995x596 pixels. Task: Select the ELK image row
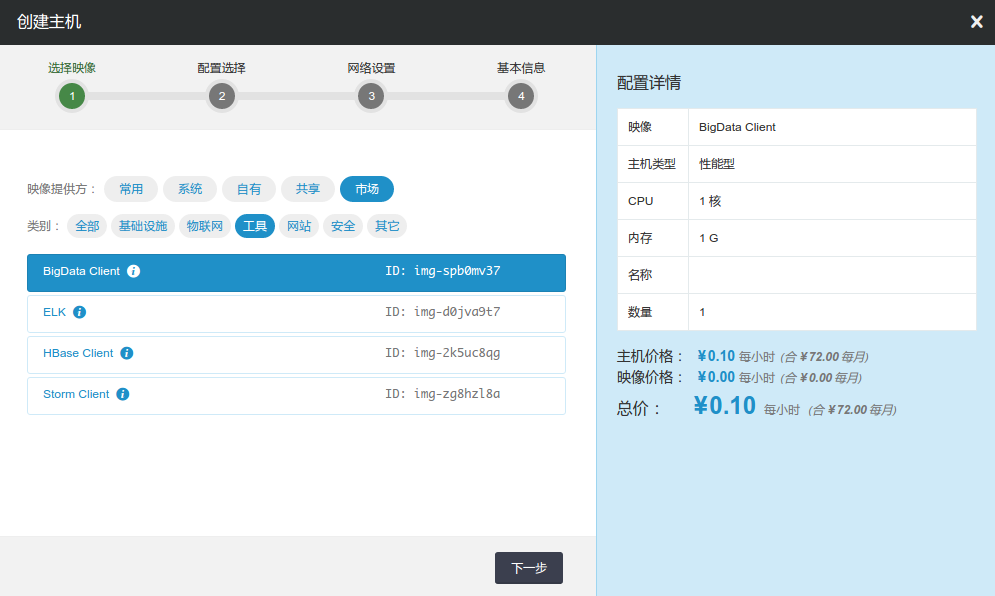point(296,313)
